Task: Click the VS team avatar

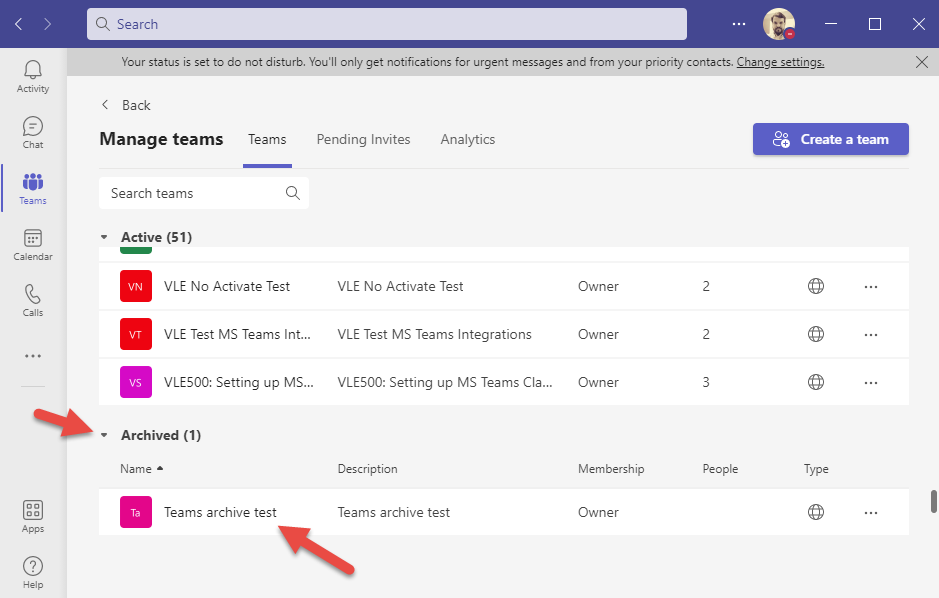Action: [136, 382]
